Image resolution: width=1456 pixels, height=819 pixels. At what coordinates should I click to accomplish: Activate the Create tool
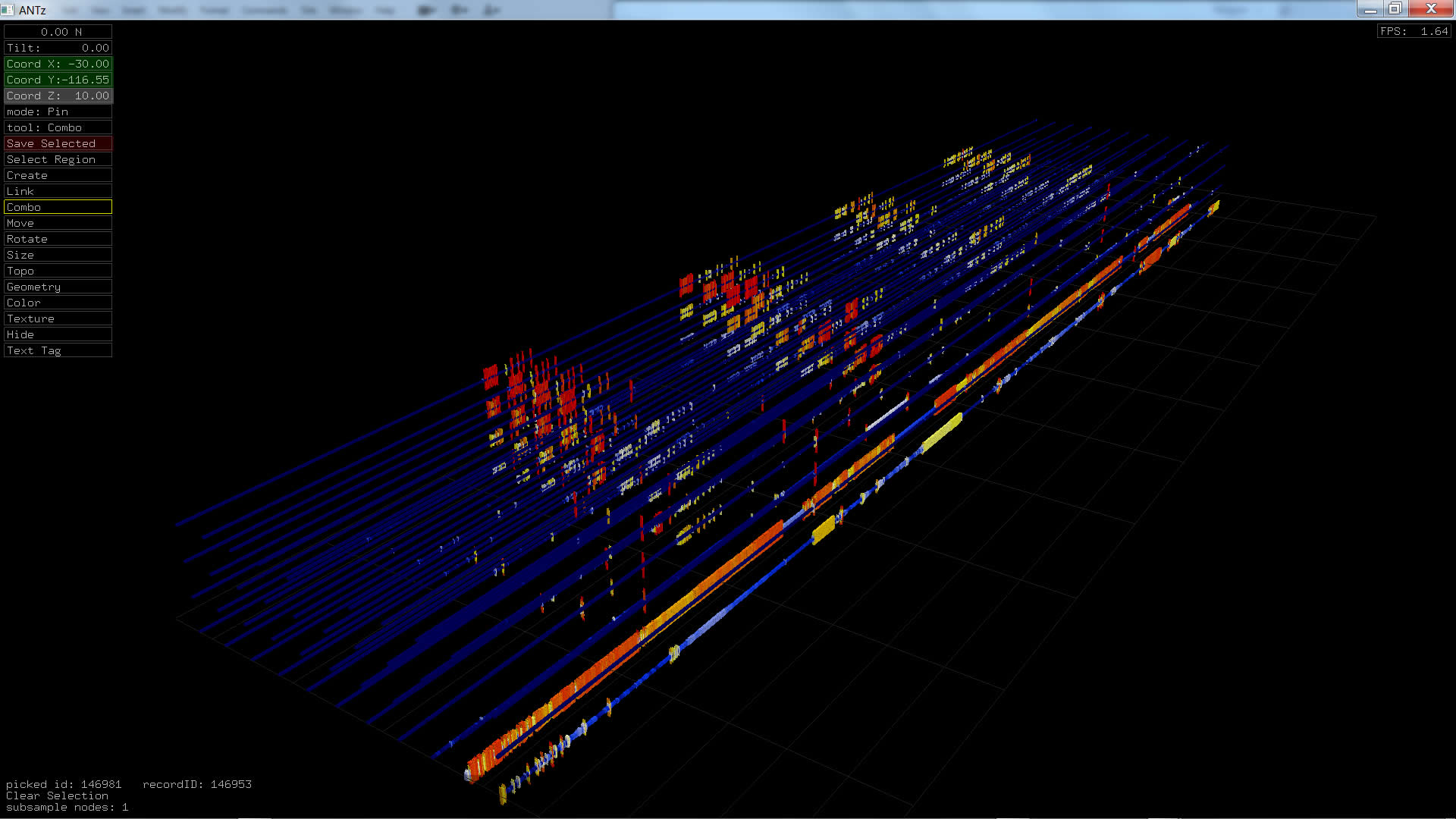click(58, 175)
